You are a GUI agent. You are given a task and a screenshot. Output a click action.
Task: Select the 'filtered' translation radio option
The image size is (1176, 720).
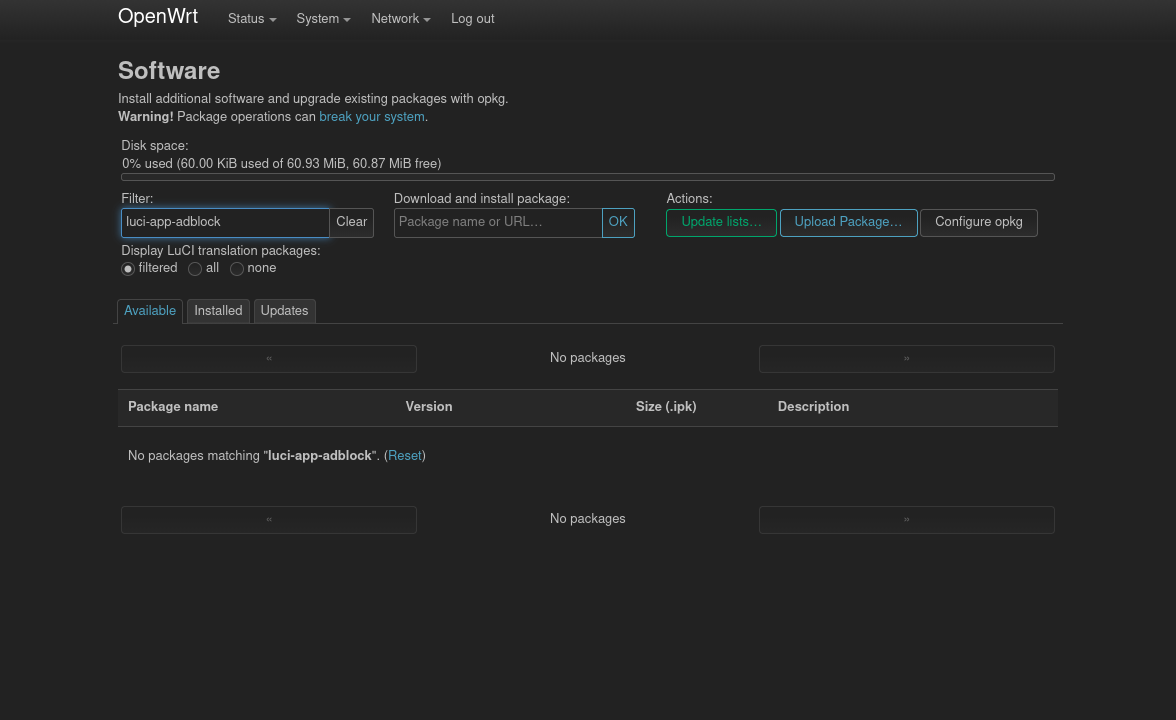point(128,269)
